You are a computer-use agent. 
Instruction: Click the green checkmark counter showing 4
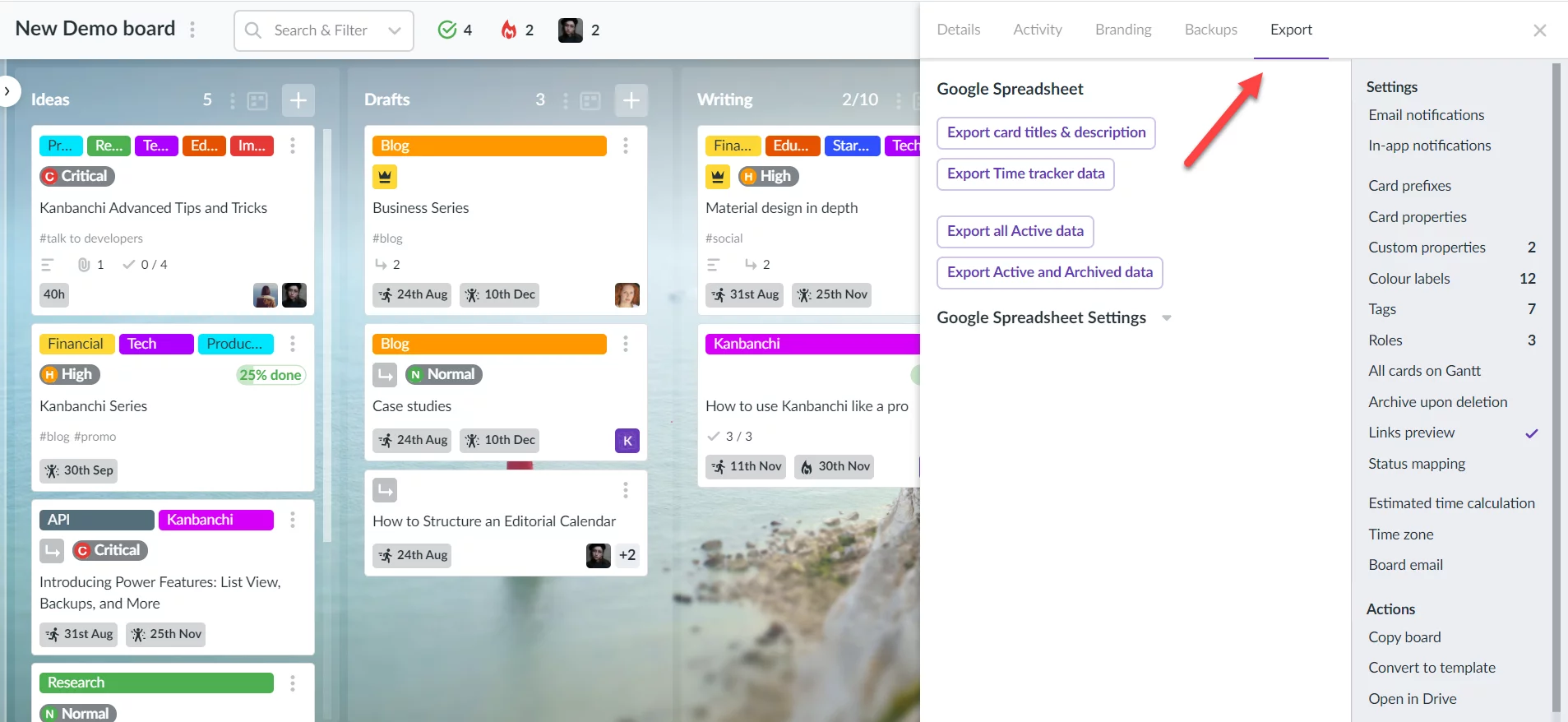coord(455,30)
